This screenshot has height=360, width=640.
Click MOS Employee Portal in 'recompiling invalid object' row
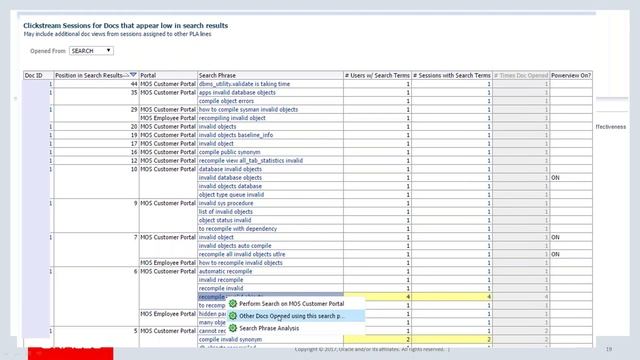[x=168, y=118]
